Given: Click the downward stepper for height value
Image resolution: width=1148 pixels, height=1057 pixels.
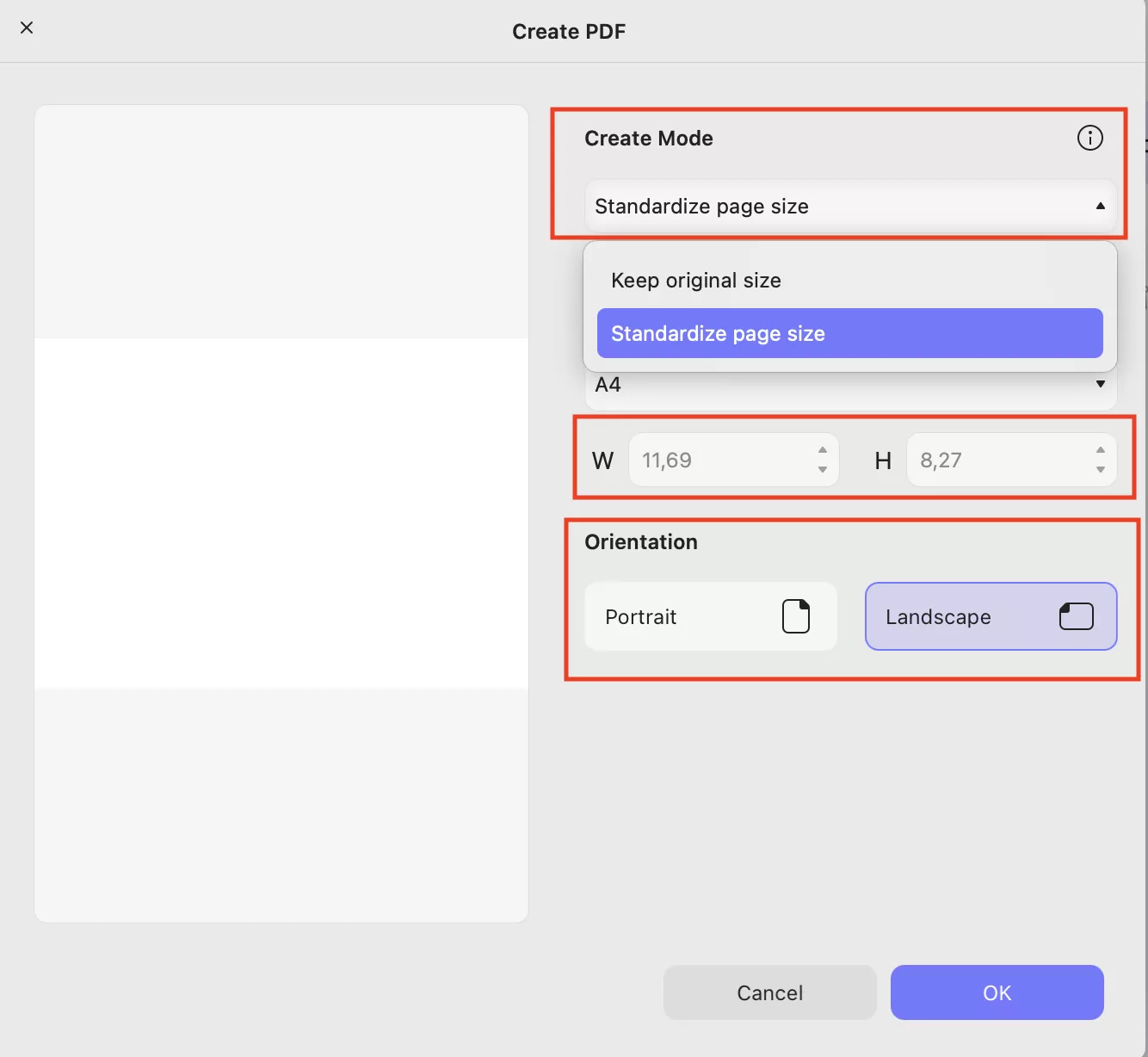Looking at the screenshot, I should click(1101, 470).
